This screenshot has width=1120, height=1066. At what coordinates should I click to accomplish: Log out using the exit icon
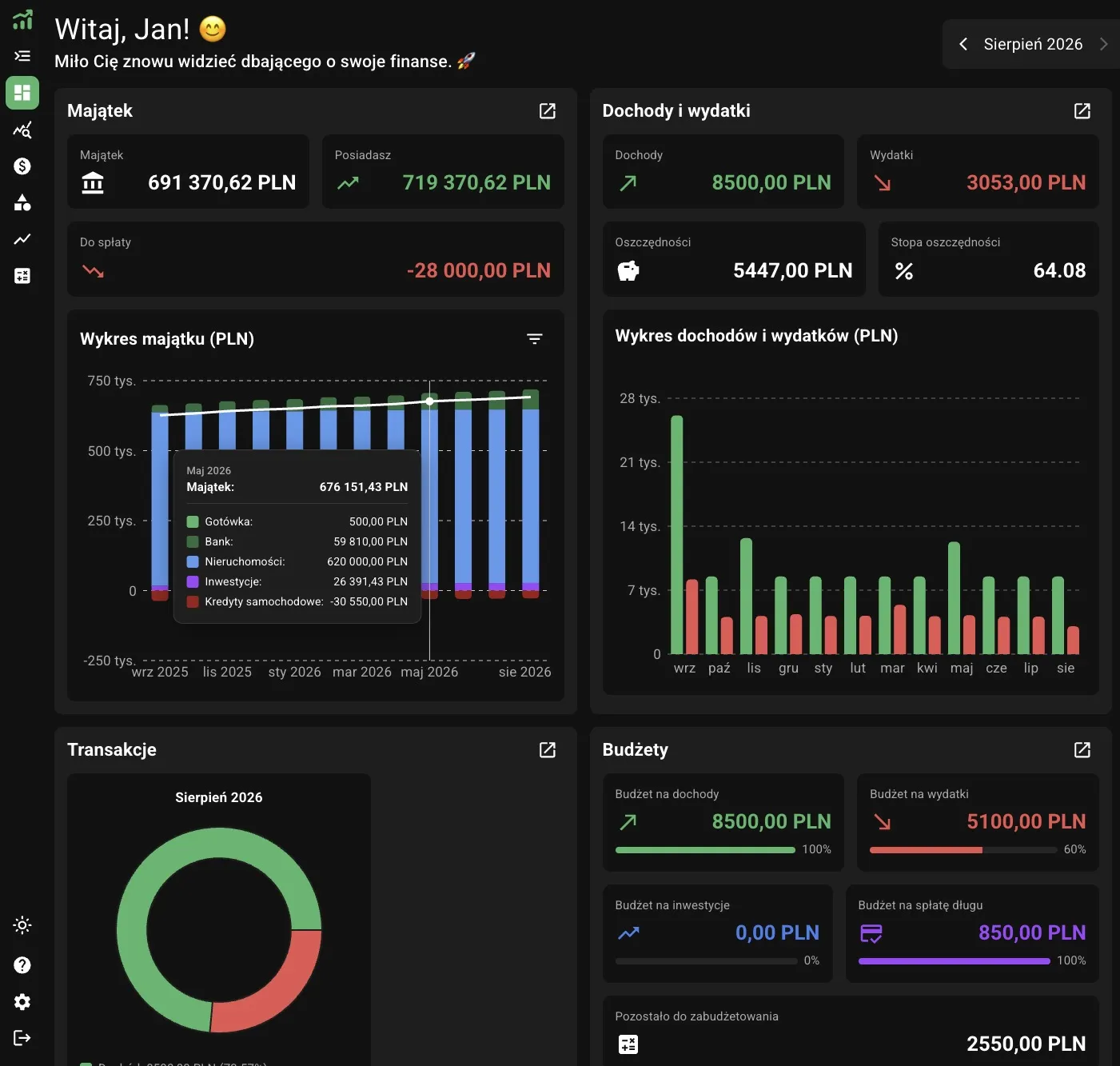click(x=22, y=1038)
